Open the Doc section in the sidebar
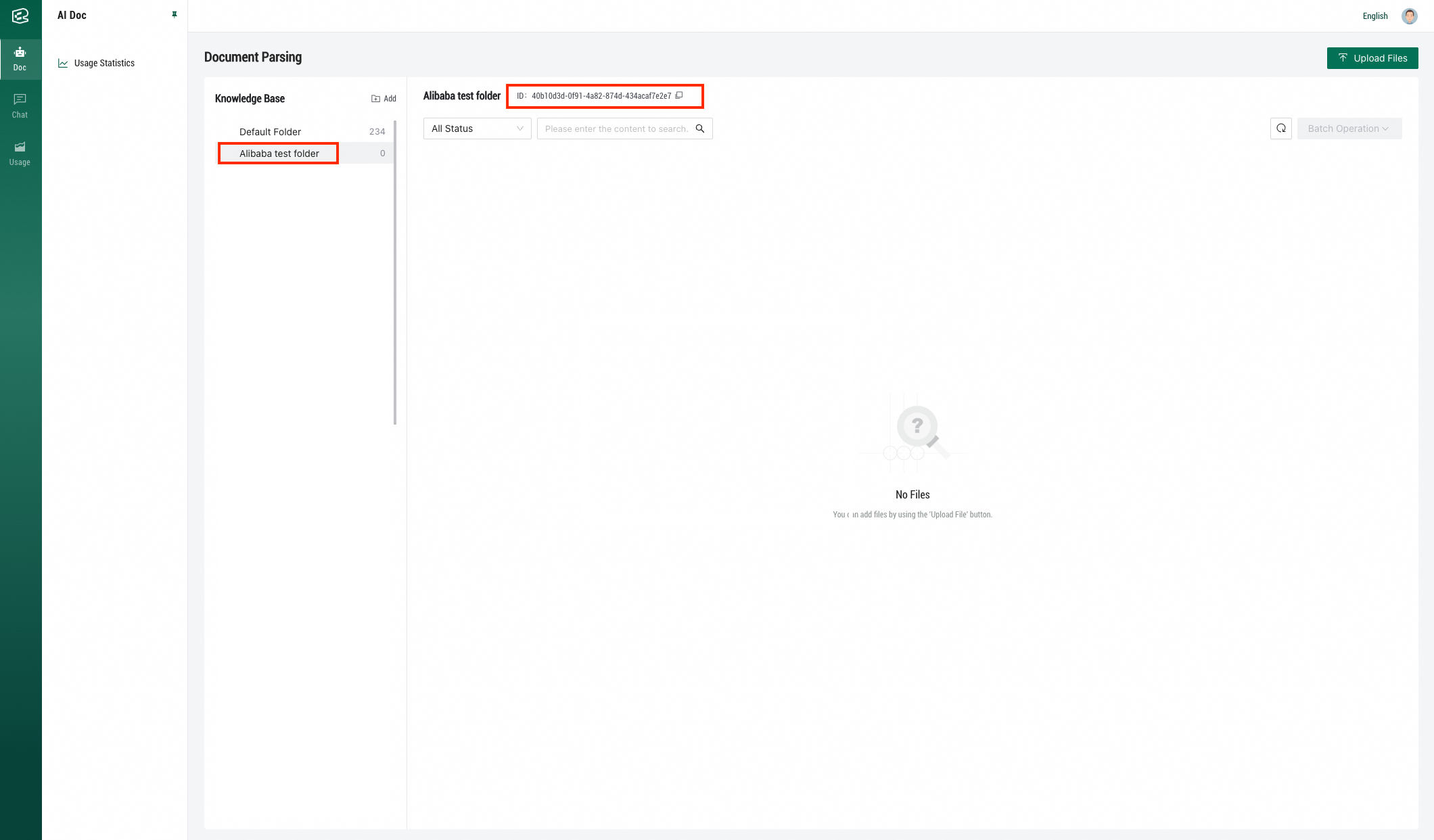This screenshot has height=840, width=1434. click(x=20, y=59)
